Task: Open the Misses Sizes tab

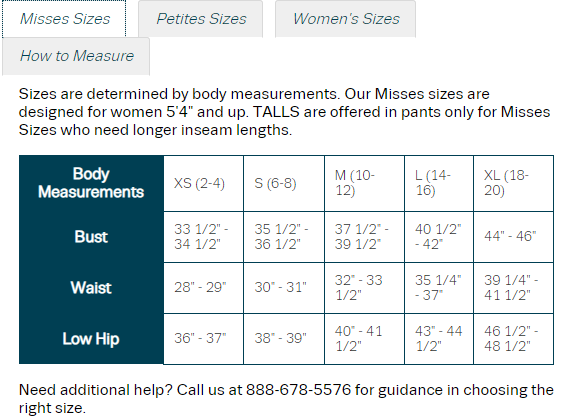Action: click(64, 19)
